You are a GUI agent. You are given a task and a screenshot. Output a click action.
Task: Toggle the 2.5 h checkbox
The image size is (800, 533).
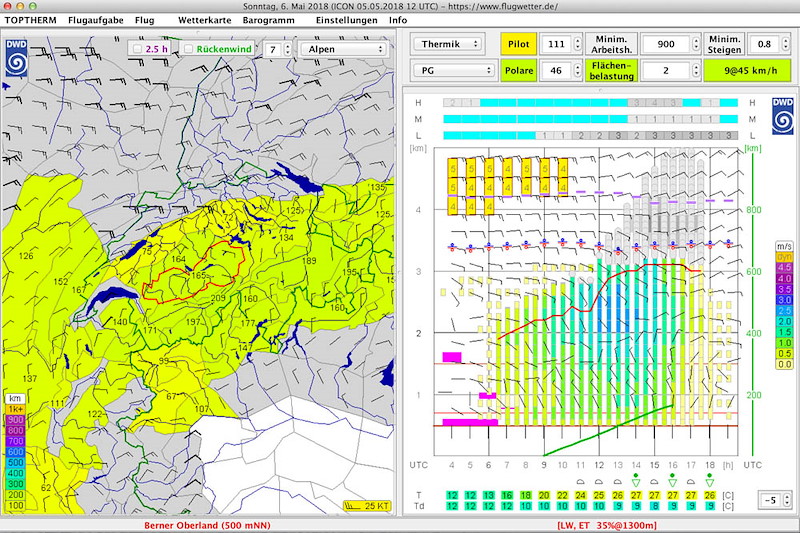tap(137, 49)
